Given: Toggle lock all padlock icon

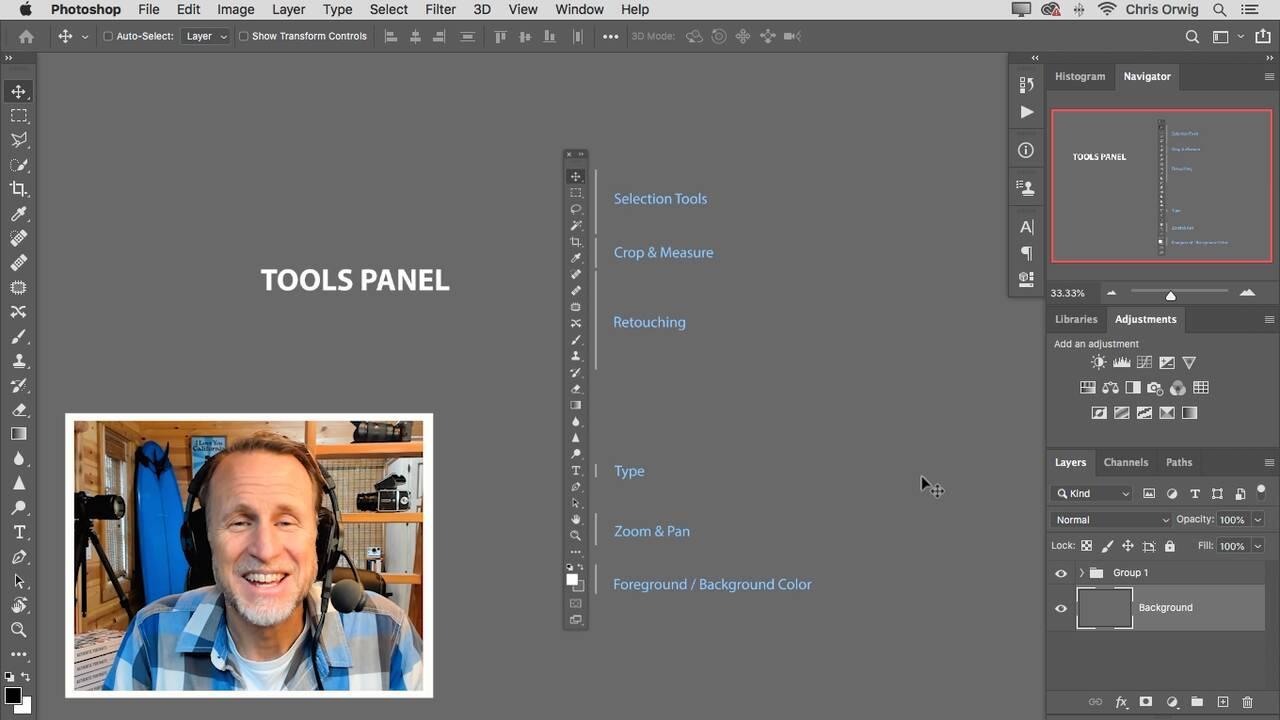Looking at the screenshot, I should (x=1170, y=546).
